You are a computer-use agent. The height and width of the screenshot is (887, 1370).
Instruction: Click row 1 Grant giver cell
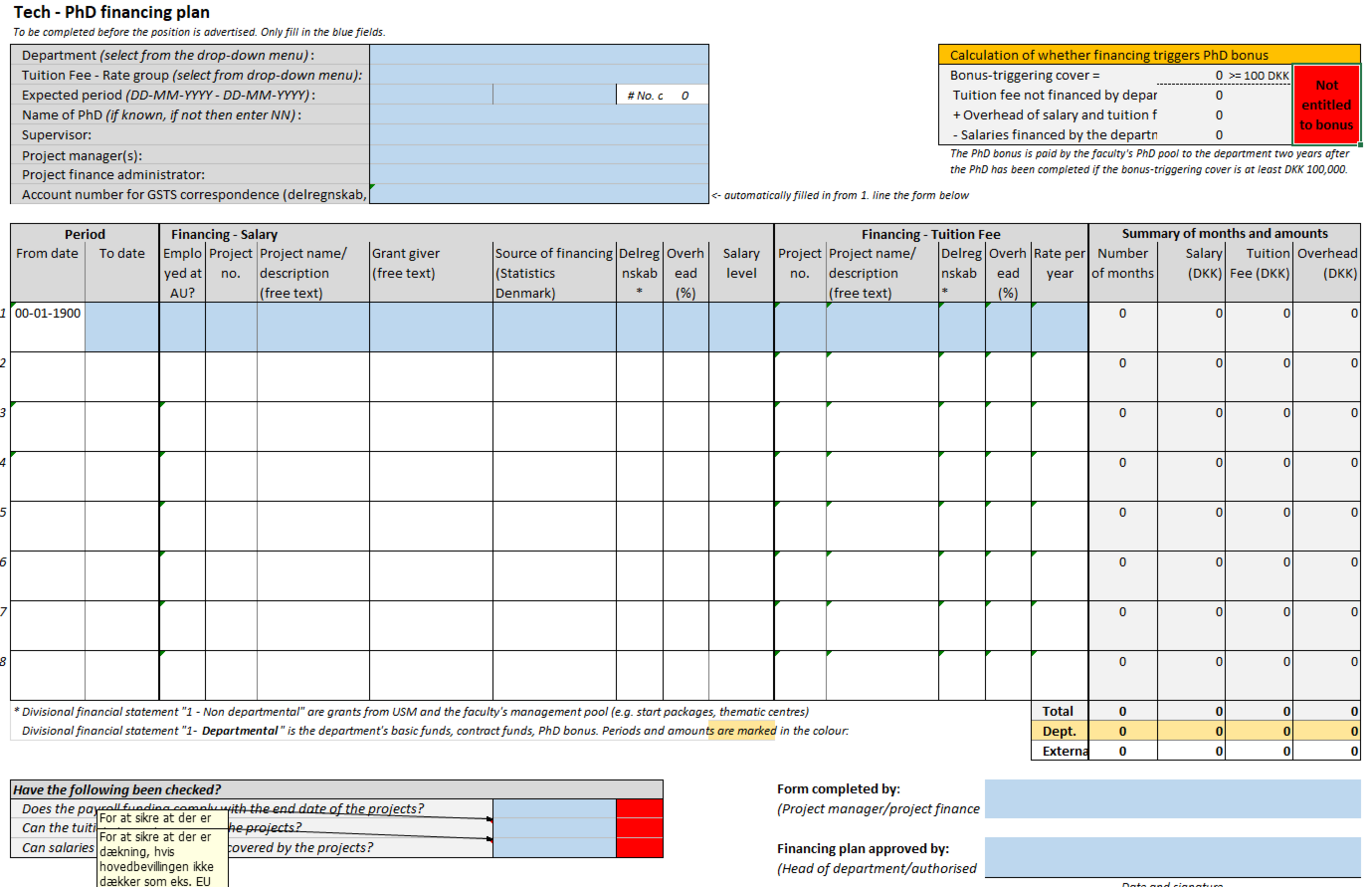(430, 326)
